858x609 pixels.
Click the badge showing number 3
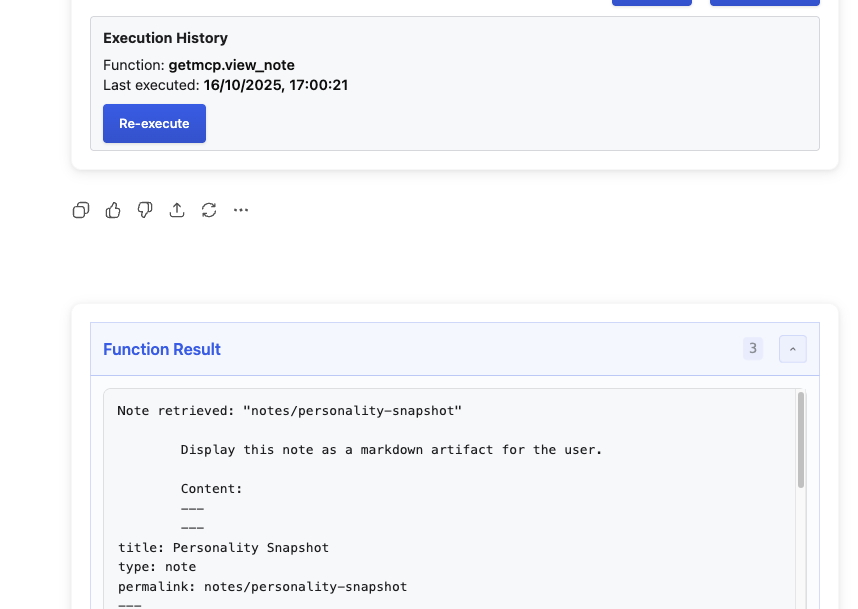coord(752,349)
